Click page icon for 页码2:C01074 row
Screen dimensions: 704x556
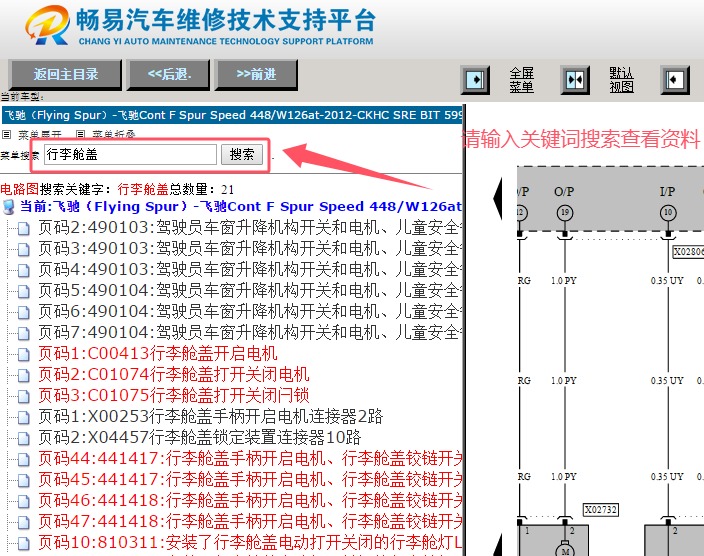coord(23,375)
